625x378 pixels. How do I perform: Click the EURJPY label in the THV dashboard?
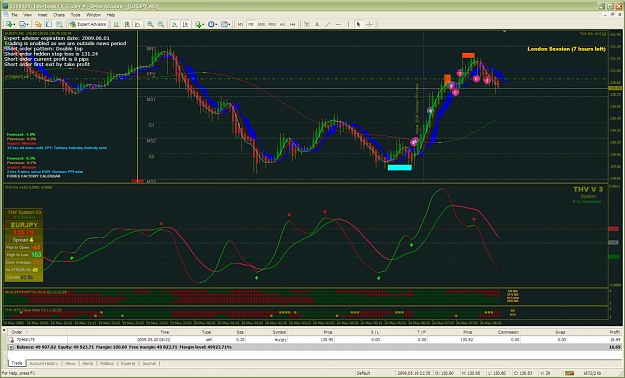(x=24, y=225)
